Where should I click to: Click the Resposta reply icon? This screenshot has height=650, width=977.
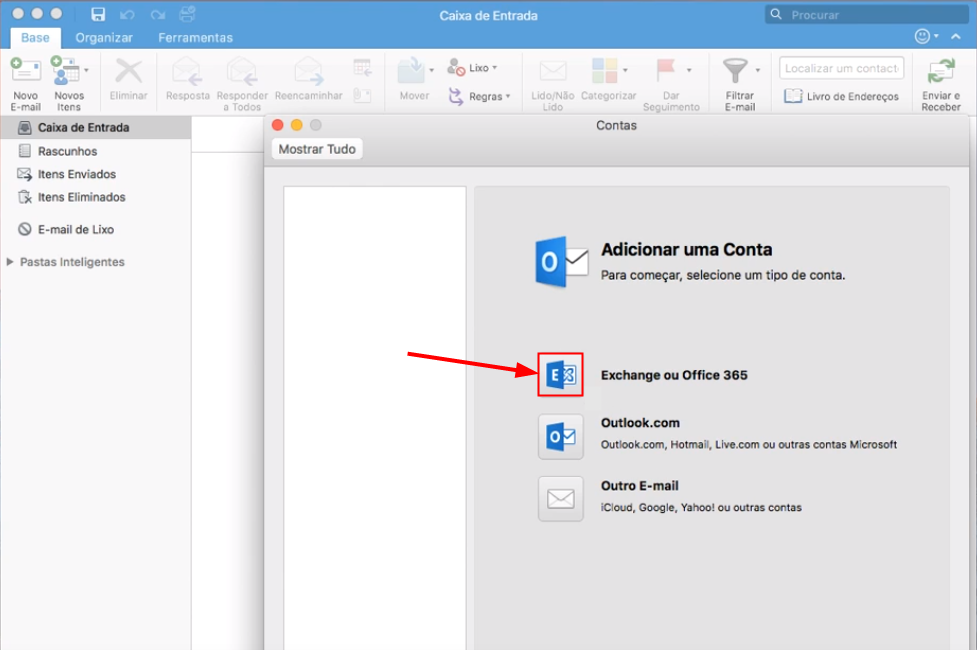click(x=187, y=70)
